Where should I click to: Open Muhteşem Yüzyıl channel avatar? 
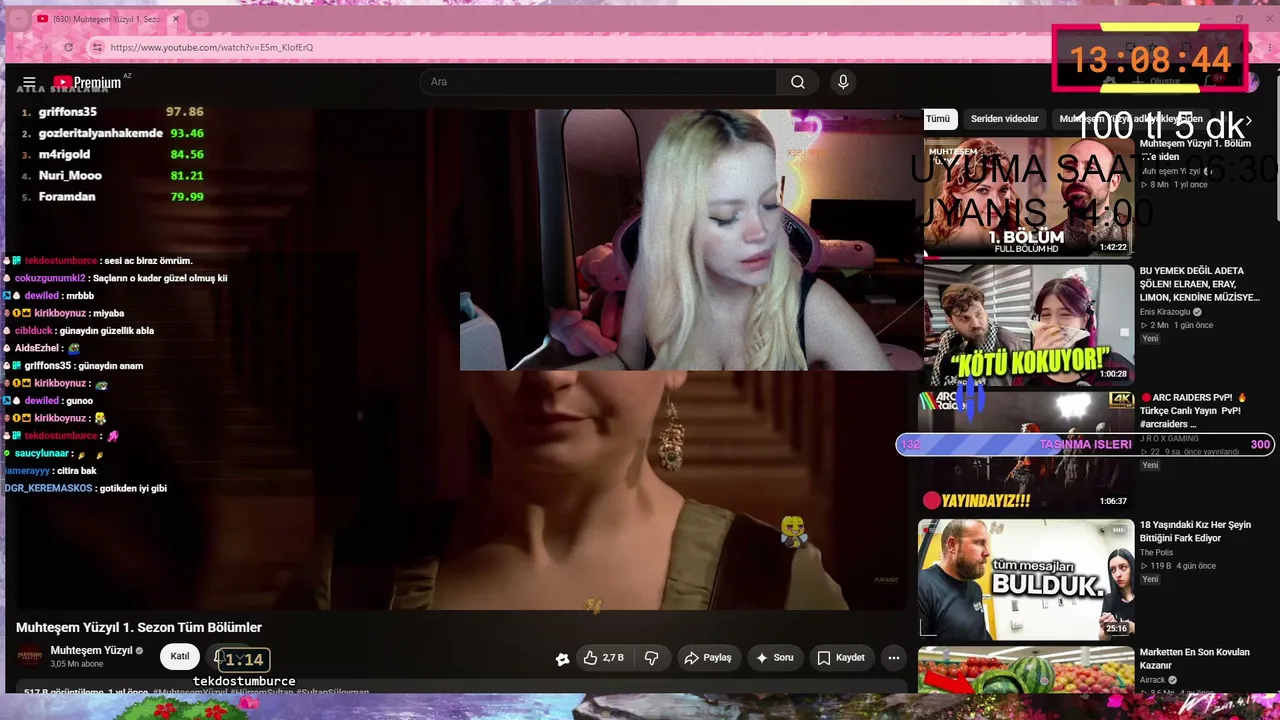[x=30, y=657]
